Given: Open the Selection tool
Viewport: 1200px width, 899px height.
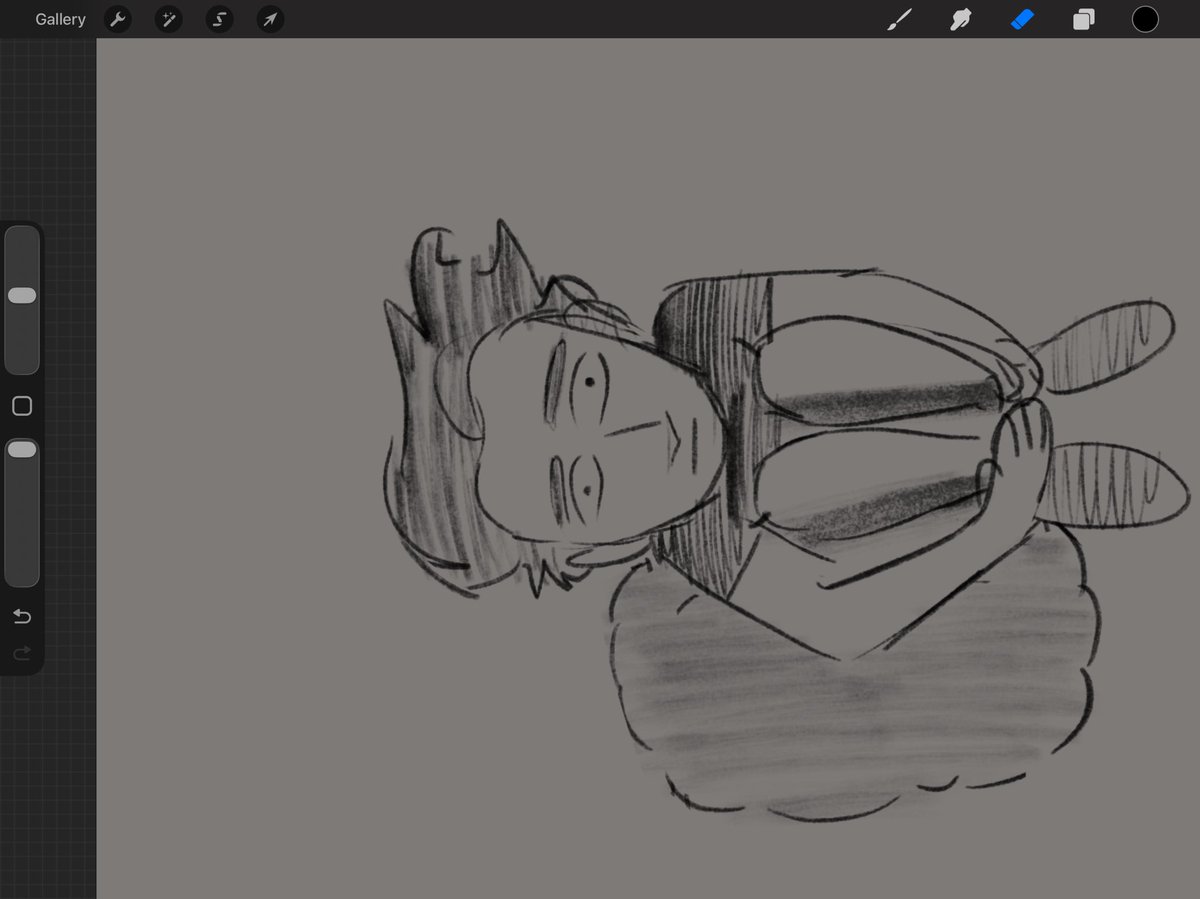Looking at the screenshot, I should coord(219,19).
